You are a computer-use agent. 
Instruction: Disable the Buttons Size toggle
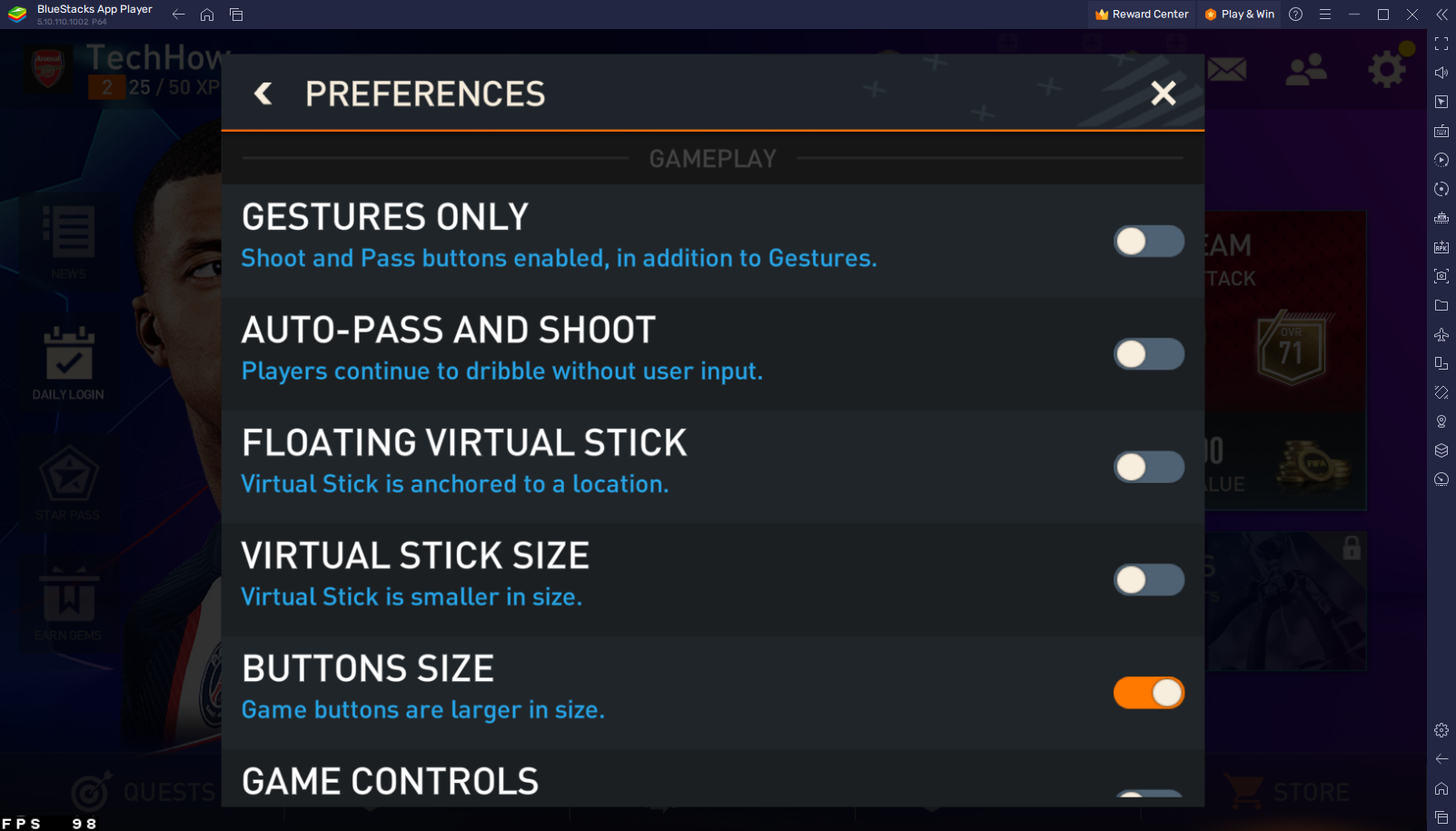1148,693
